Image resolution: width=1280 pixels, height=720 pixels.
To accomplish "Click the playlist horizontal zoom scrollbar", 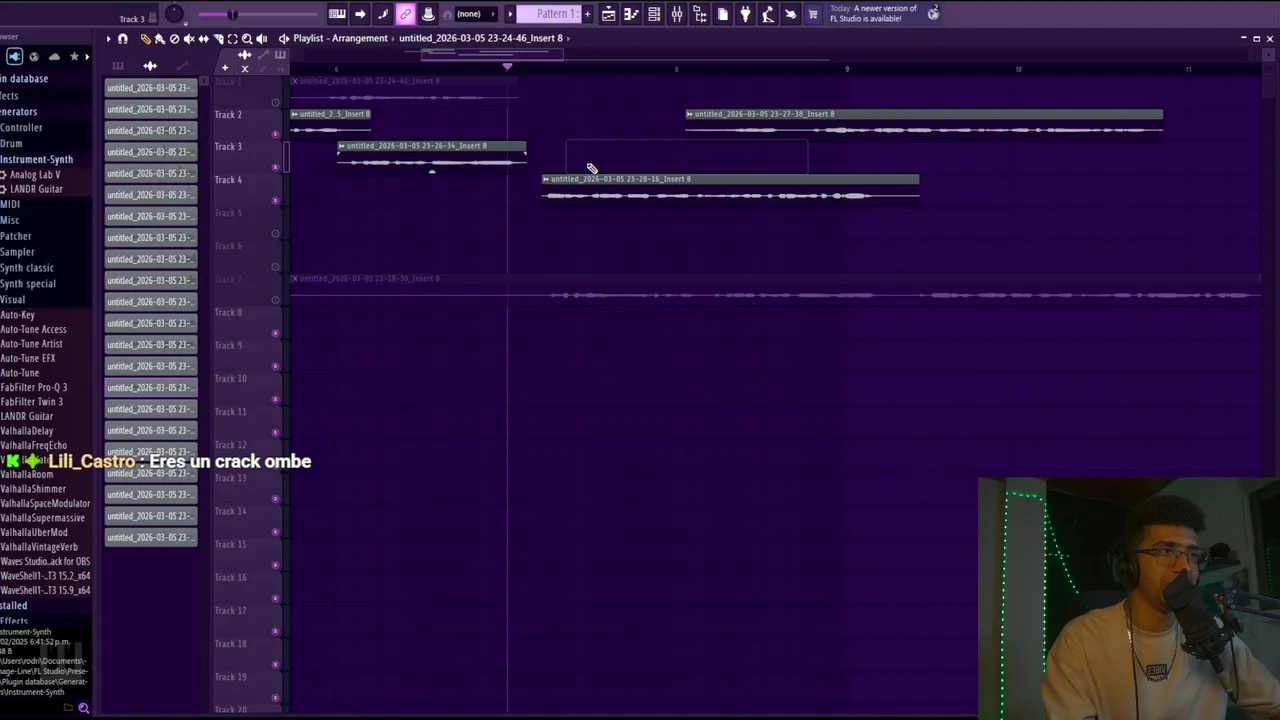I will coord(492,54).
